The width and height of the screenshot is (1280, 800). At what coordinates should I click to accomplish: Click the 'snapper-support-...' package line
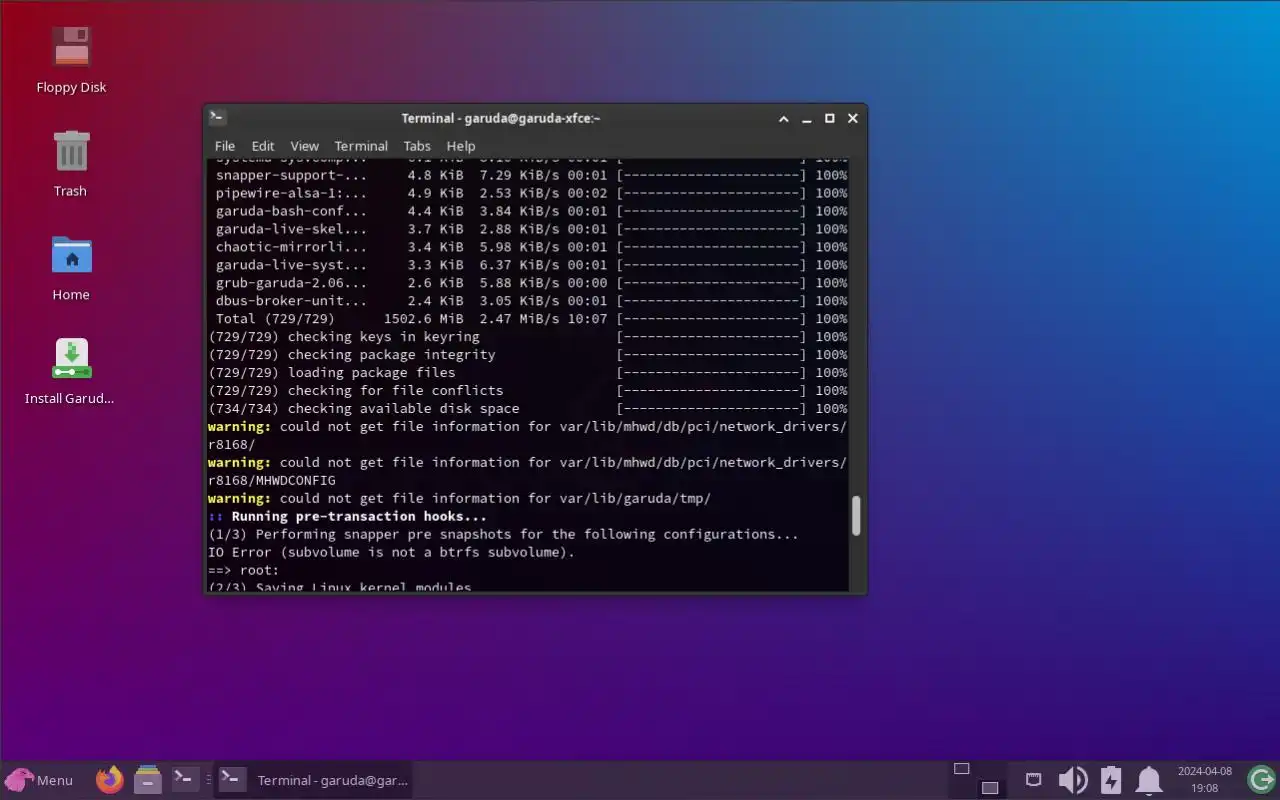tap(527, 175)
